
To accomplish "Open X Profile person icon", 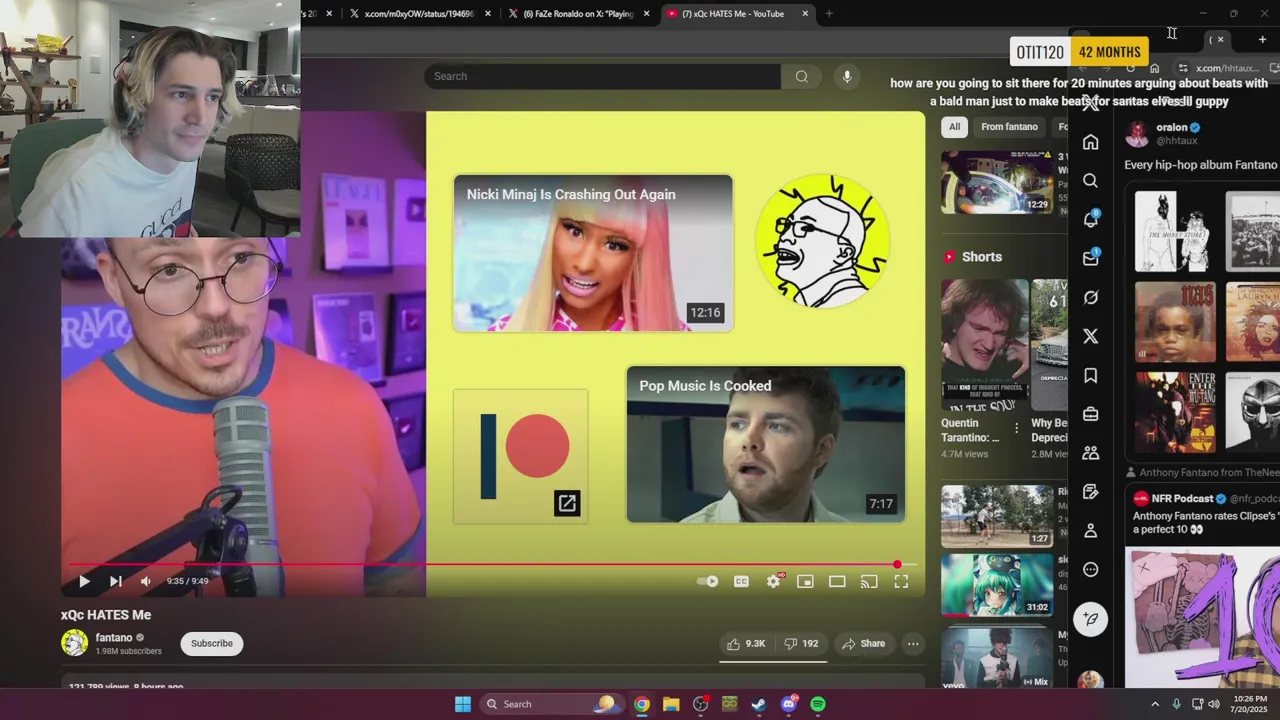I will tap(1090, 530).
